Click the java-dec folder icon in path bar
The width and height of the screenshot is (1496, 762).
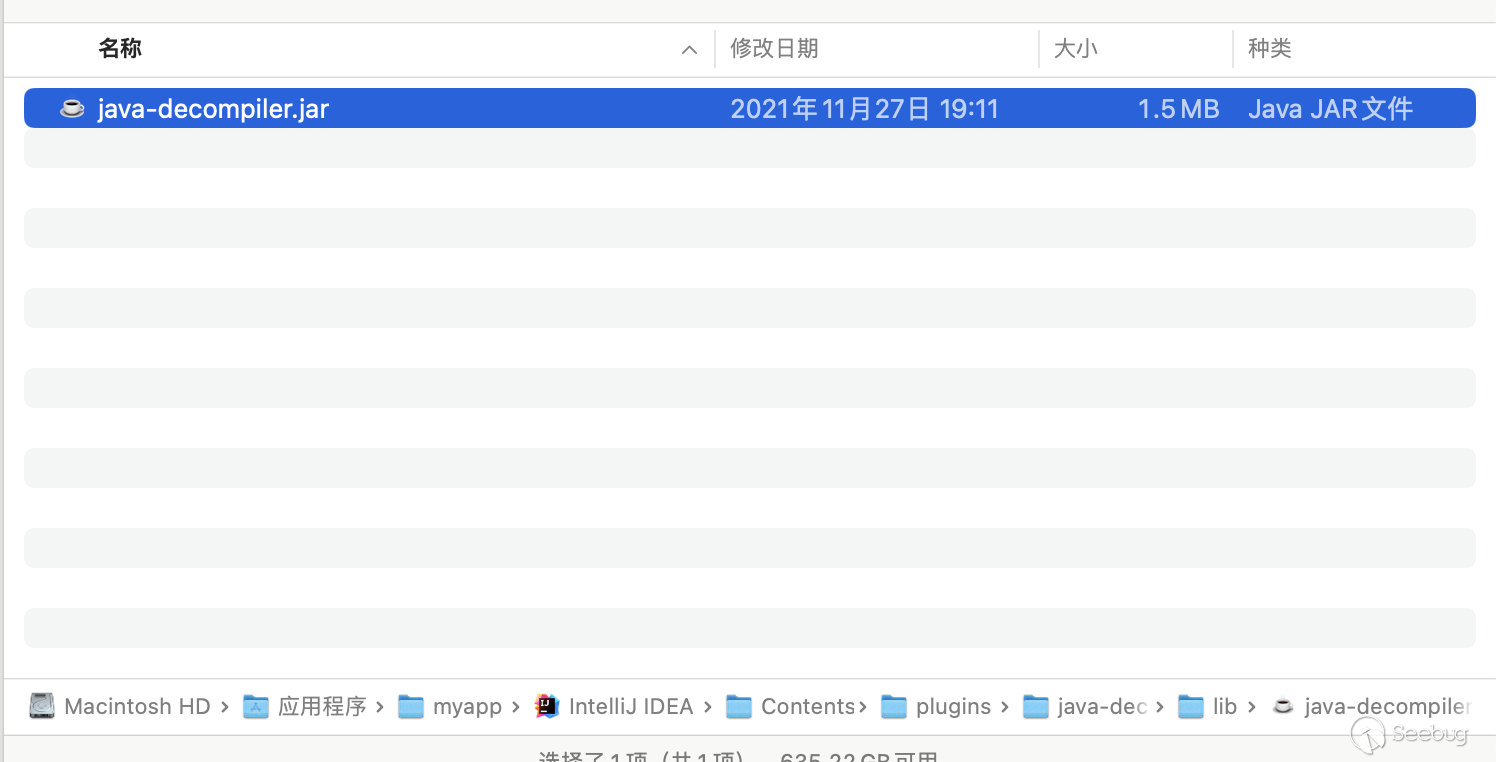click(x=1036, y=706)
